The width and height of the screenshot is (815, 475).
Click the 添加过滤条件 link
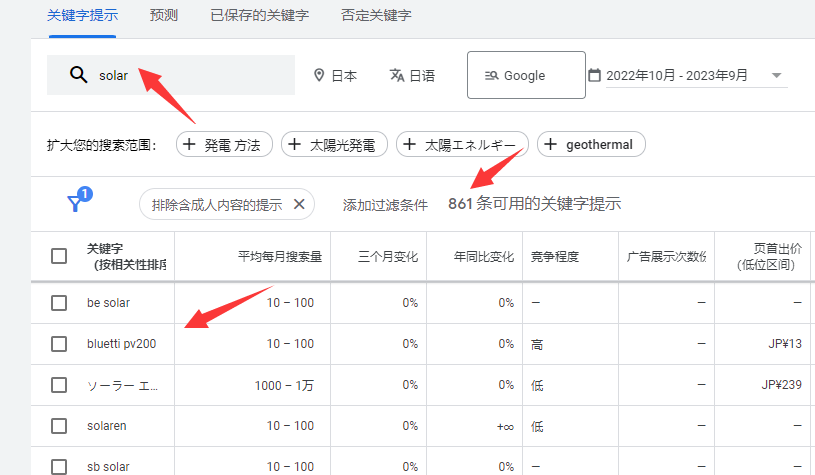pos(385,204)
